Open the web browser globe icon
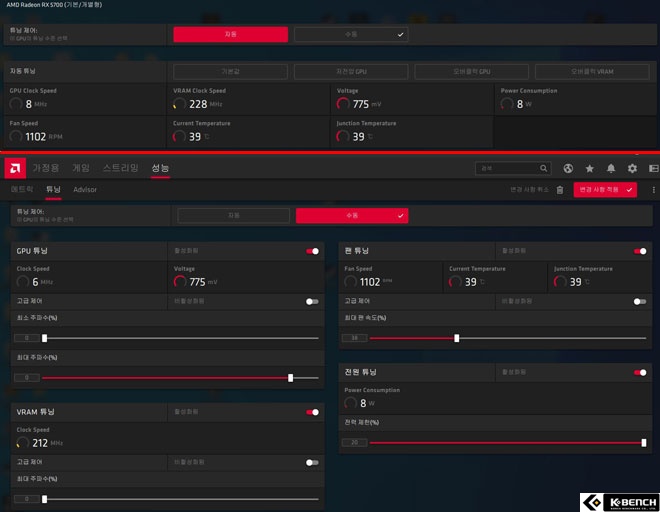 568,168
